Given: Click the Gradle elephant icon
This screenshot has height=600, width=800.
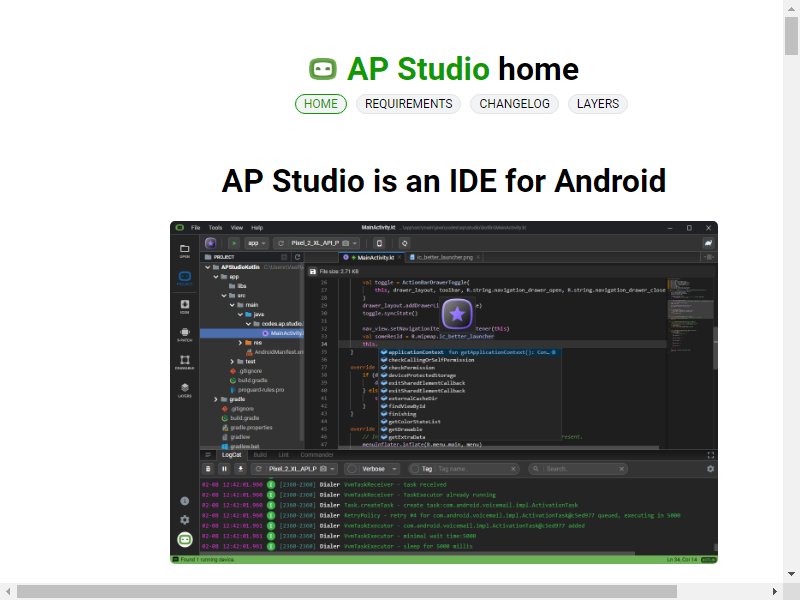Looking at the screenshot, I should pyautogui.click(x=708, y=243).
